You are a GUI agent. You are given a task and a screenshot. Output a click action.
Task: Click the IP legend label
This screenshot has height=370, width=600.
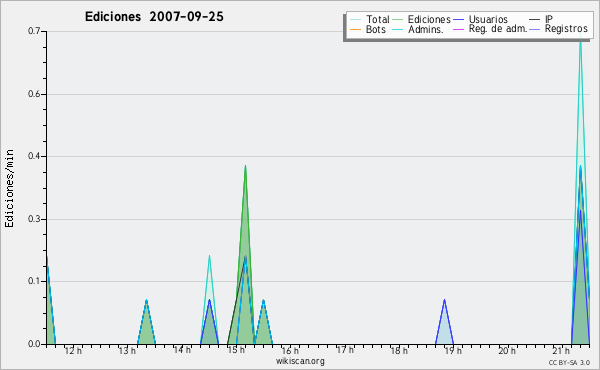(x=549, y=19)
